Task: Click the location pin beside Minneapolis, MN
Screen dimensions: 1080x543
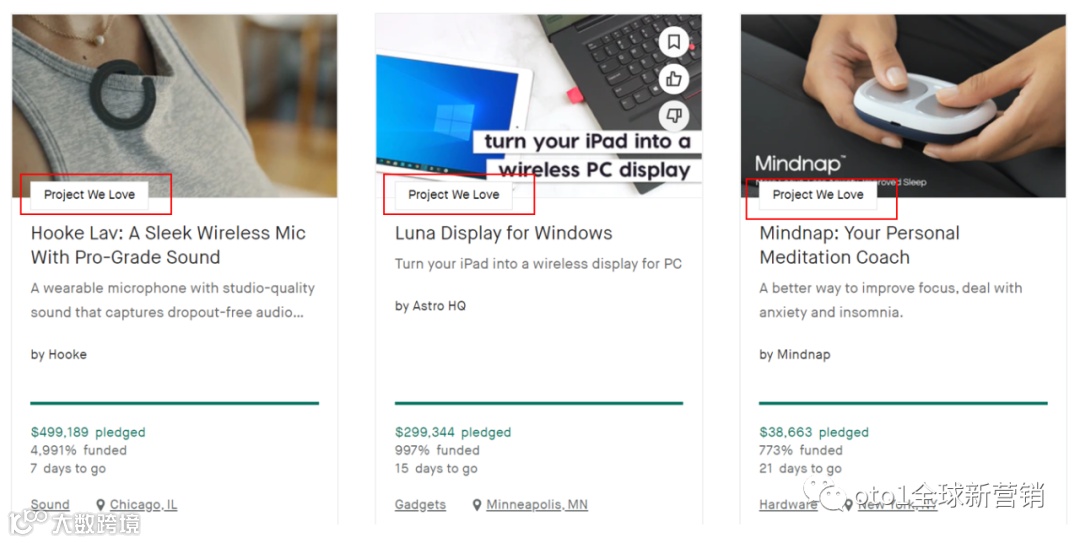Action: pyautogui.click(x=477, y=505)
